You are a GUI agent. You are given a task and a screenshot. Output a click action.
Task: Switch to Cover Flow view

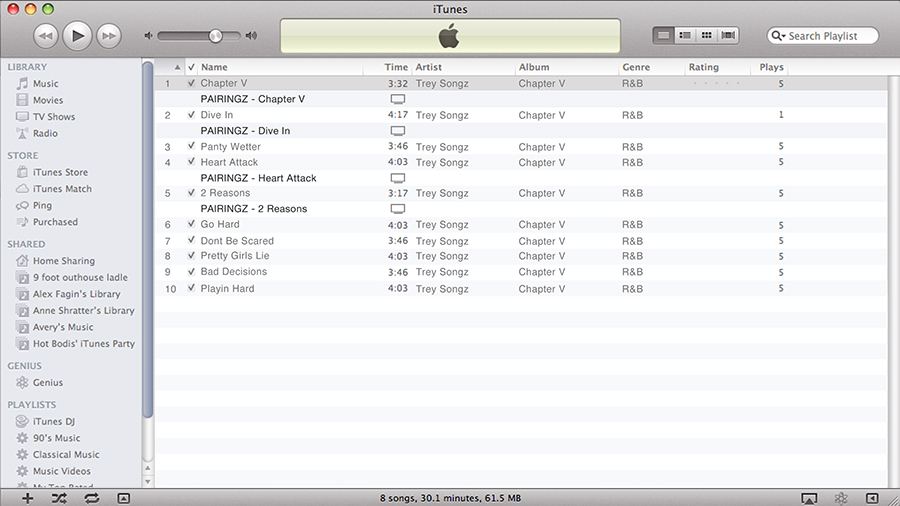pos(728,36)
